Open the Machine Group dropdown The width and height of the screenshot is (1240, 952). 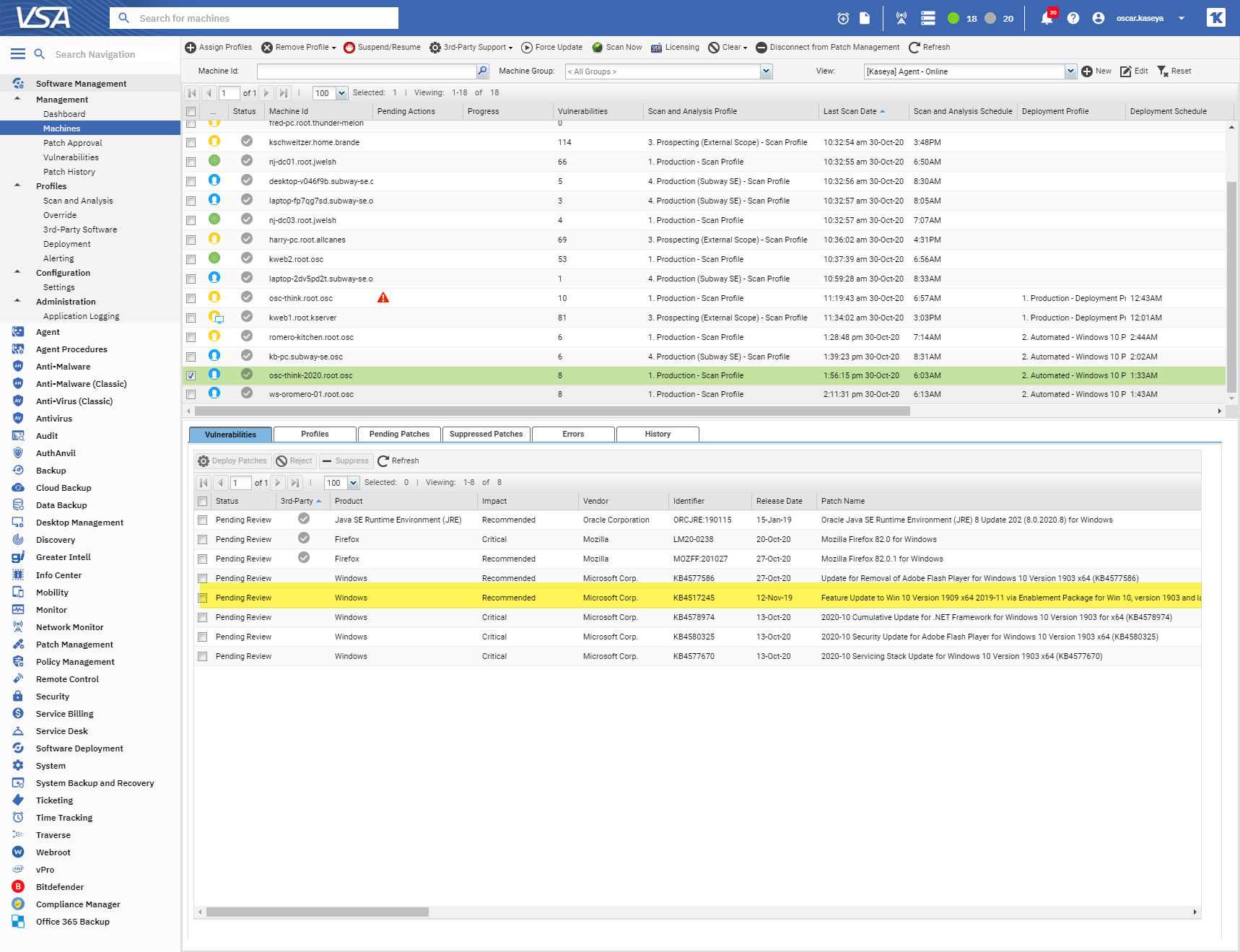click(767, 71)
